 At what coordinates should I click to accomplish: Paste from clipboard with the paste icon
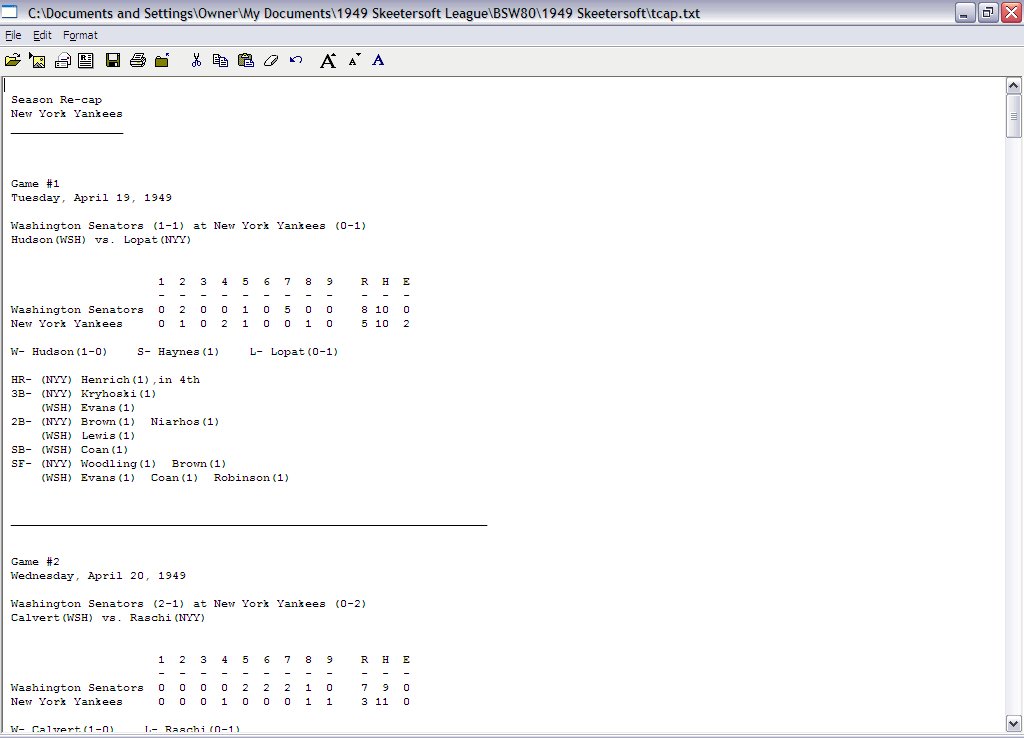(x=246, y=61)
